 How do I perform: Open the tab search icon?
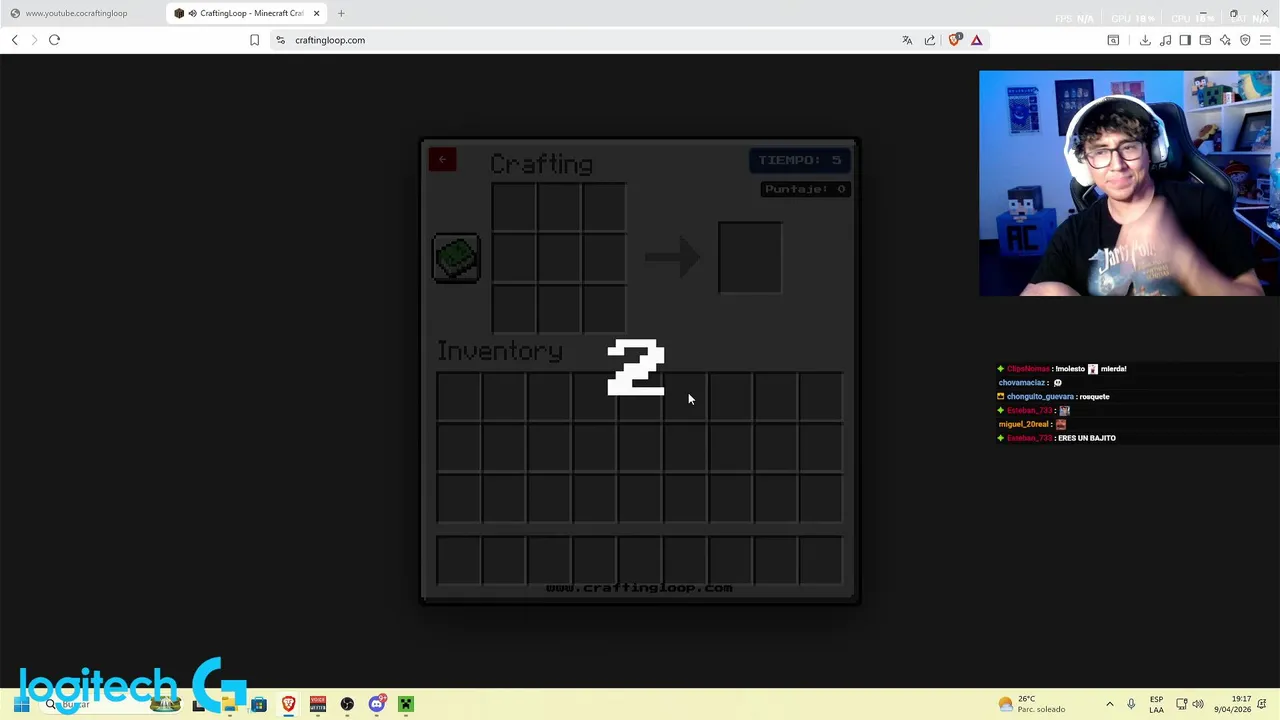(x=1113, y=40)
